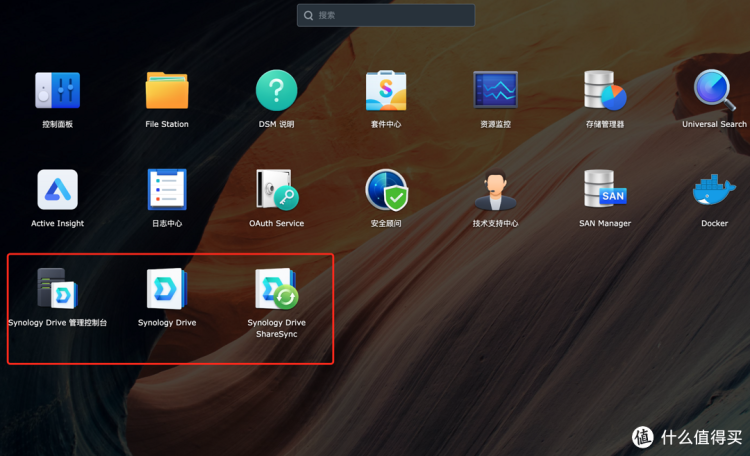Viewport: 750px width, 456px height.
Task: Launch OAuth Service safe icon
Action: pos(277,189)
